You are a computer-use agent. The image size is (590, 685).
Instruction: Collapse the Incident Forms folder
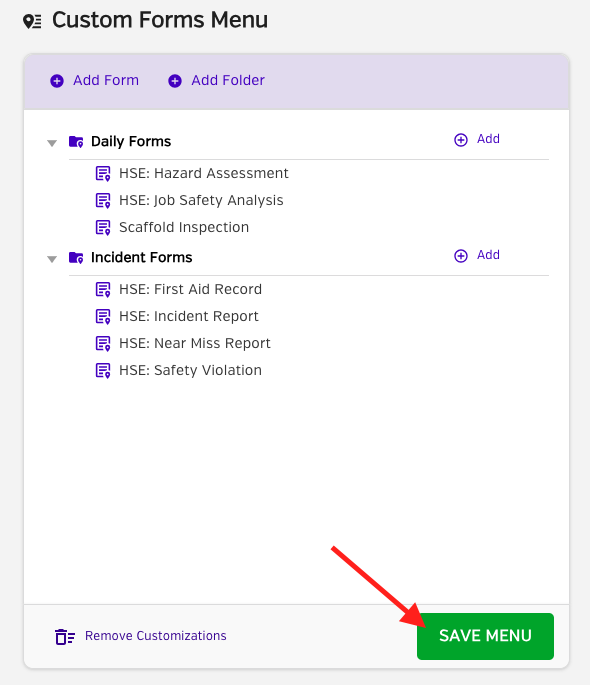click(52, 259)
